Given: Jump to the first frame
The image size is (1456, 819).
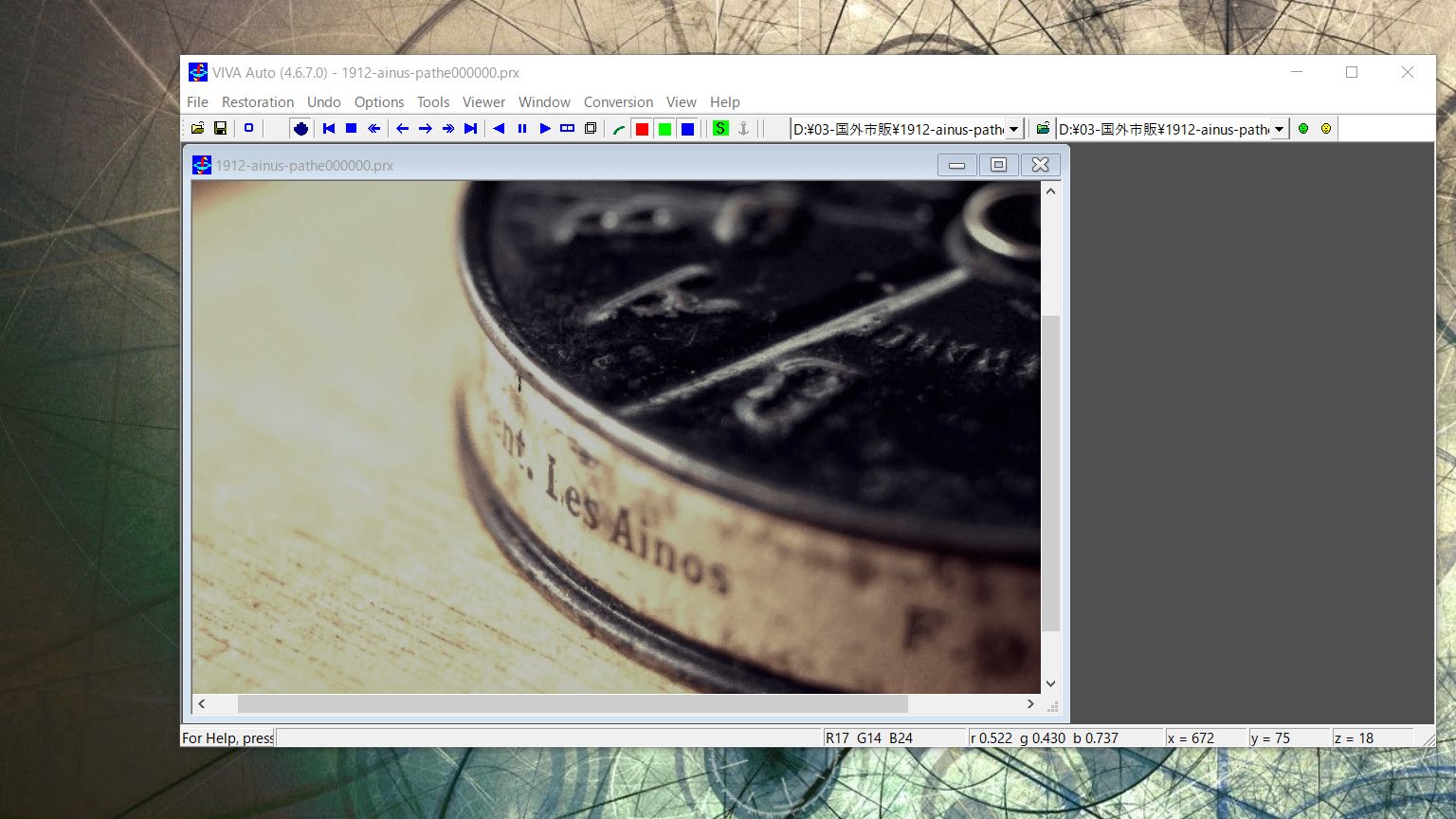Looking at the screenshot, I should [x=329, y=128].
